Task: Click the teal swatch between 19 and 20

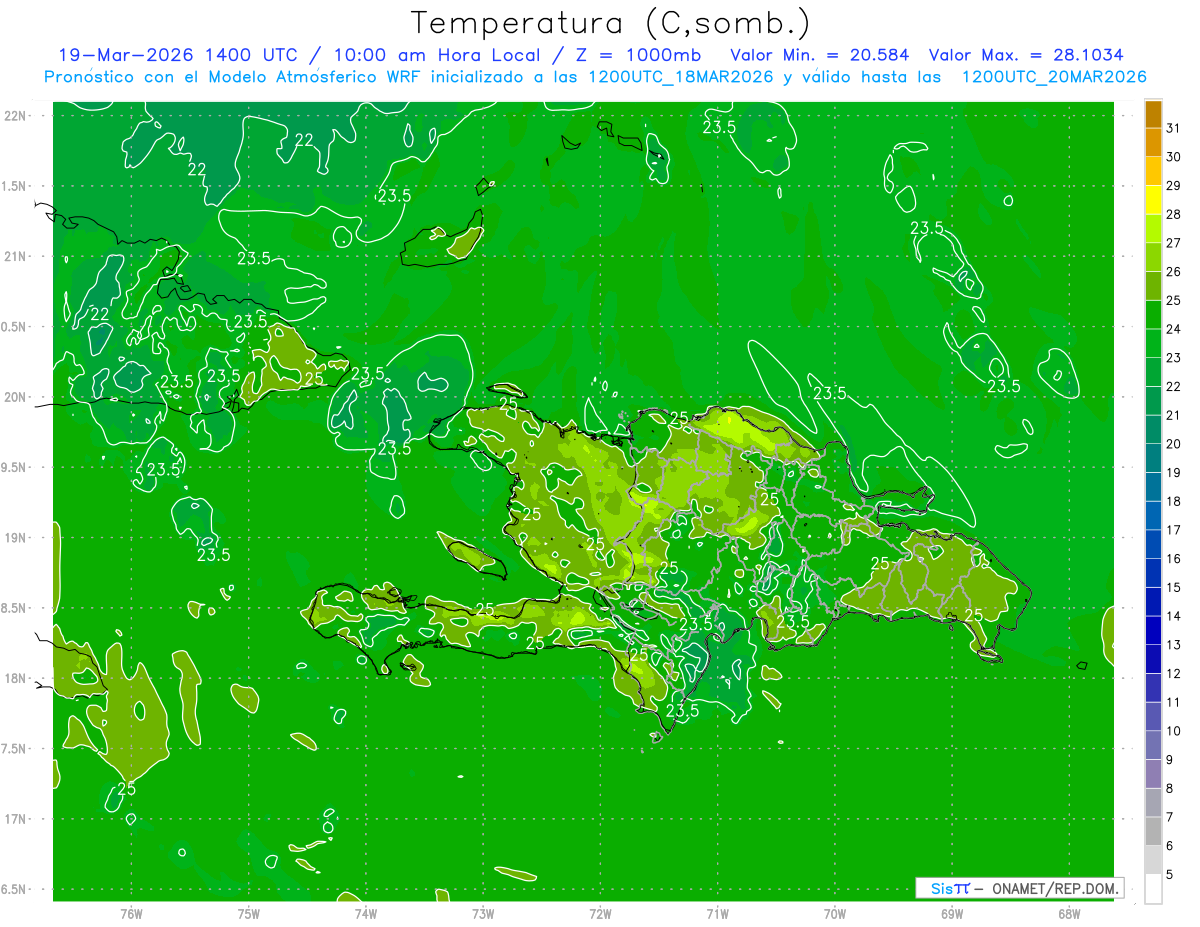Action: point(1153,458)
